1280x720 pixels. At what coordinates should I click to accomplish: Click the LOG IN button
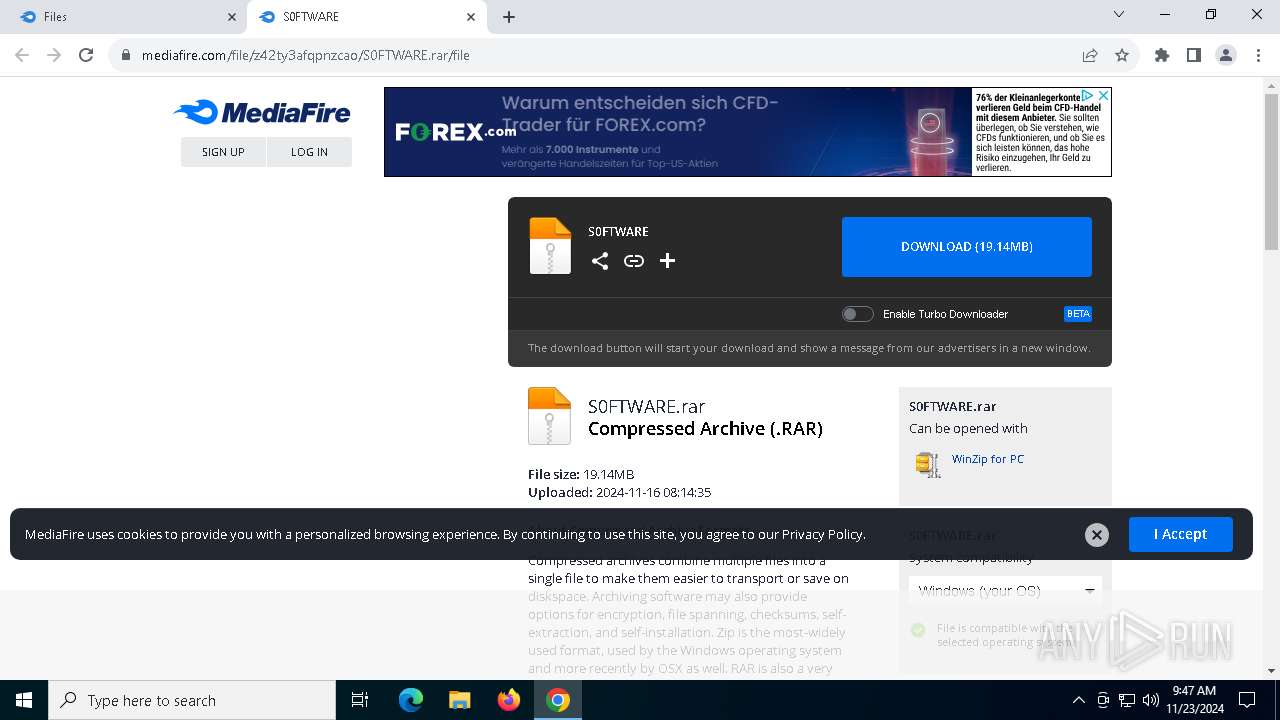(x=309, y=152)
